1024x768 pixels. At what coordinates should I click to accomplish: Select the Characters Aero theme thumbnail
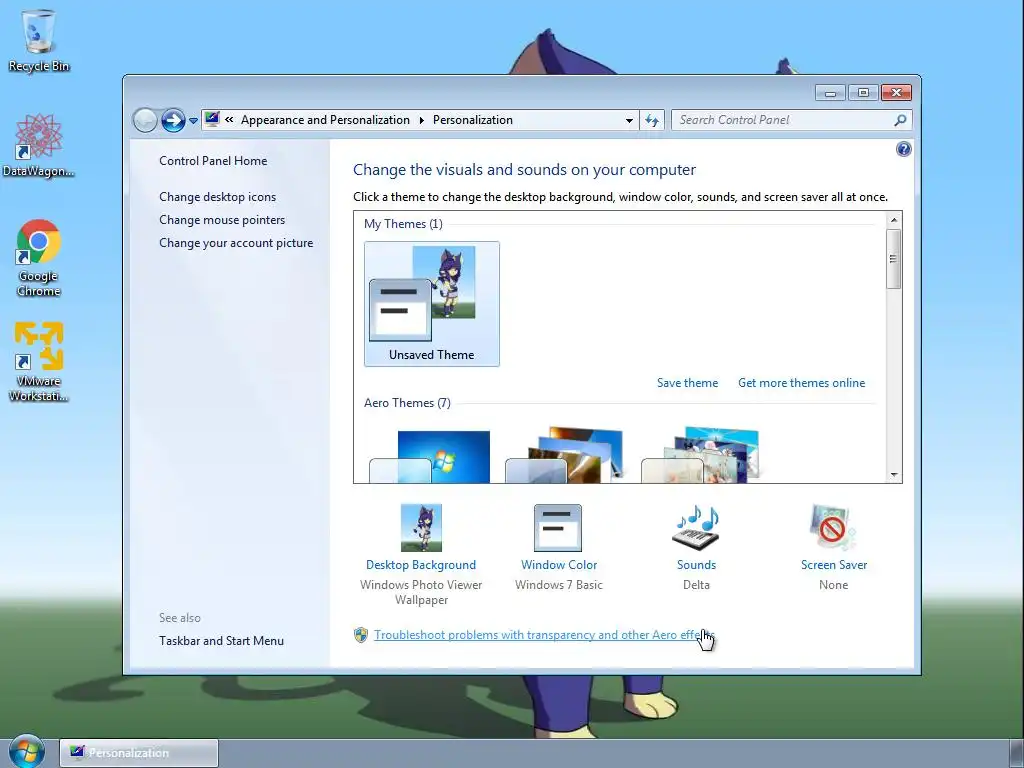tap(700, 455)
